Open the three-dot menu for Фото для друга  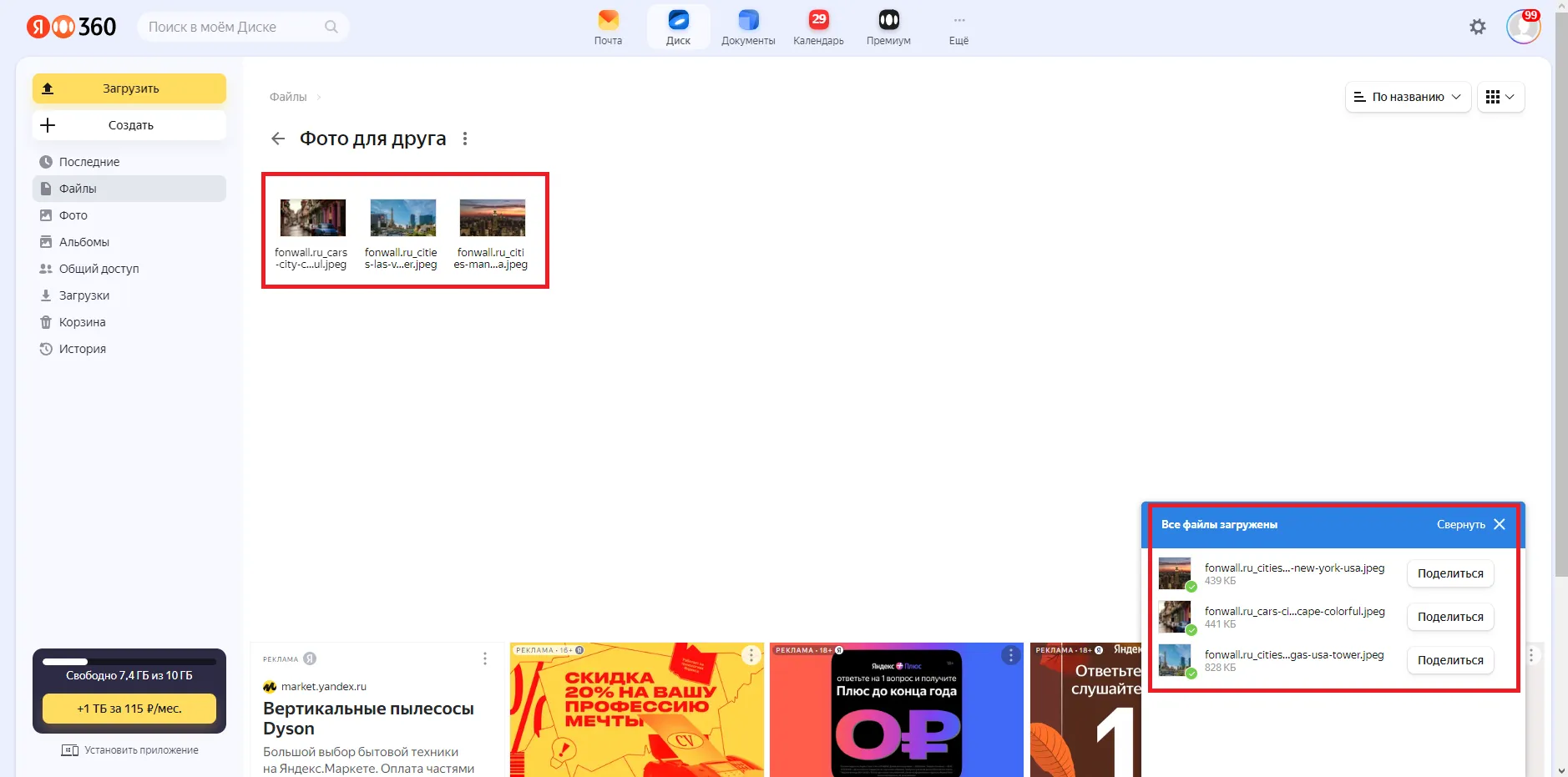click(x=465, y=139)
